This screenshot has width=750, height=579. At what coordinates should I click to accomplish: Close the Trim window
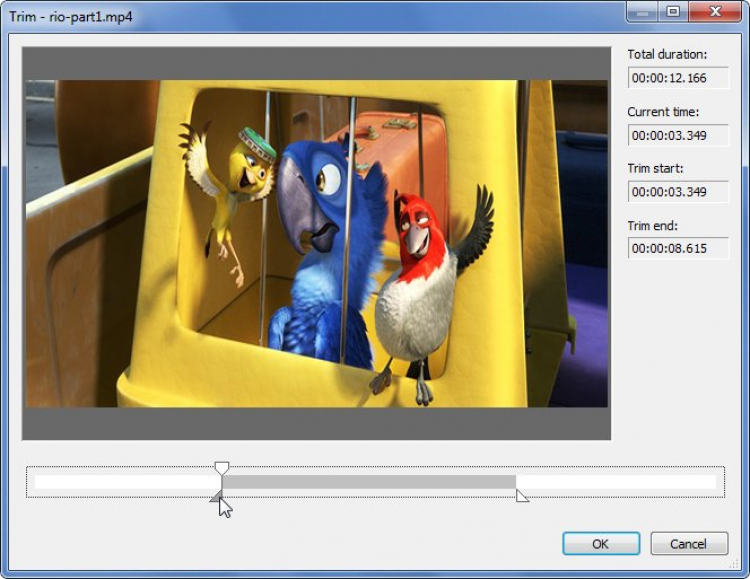(715, 12)
